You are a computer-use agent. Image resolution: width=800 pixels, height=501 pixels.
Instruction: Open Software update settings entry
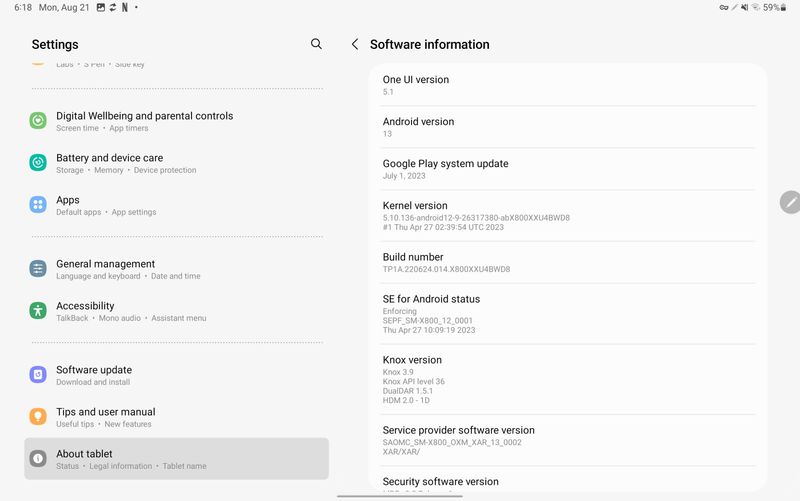176,375
